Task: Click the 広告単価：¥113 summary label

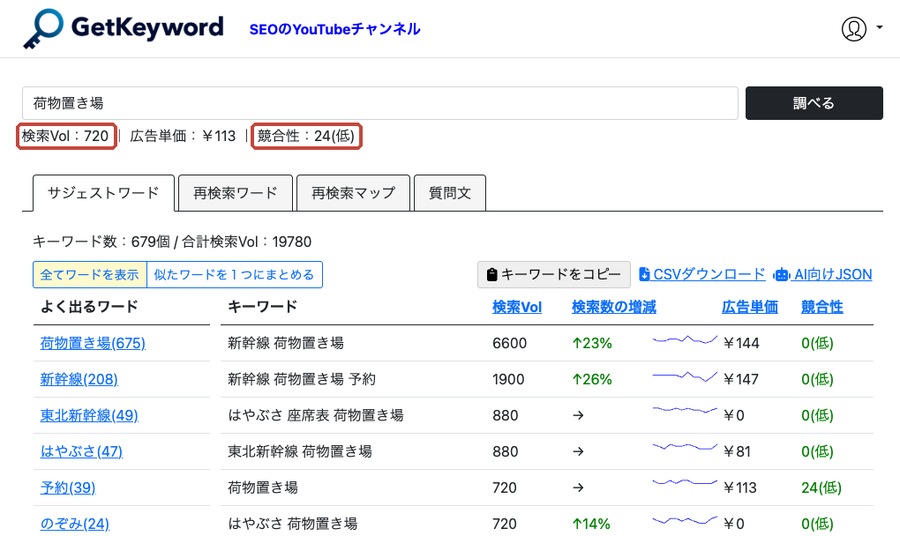Action: pos(183,136)
